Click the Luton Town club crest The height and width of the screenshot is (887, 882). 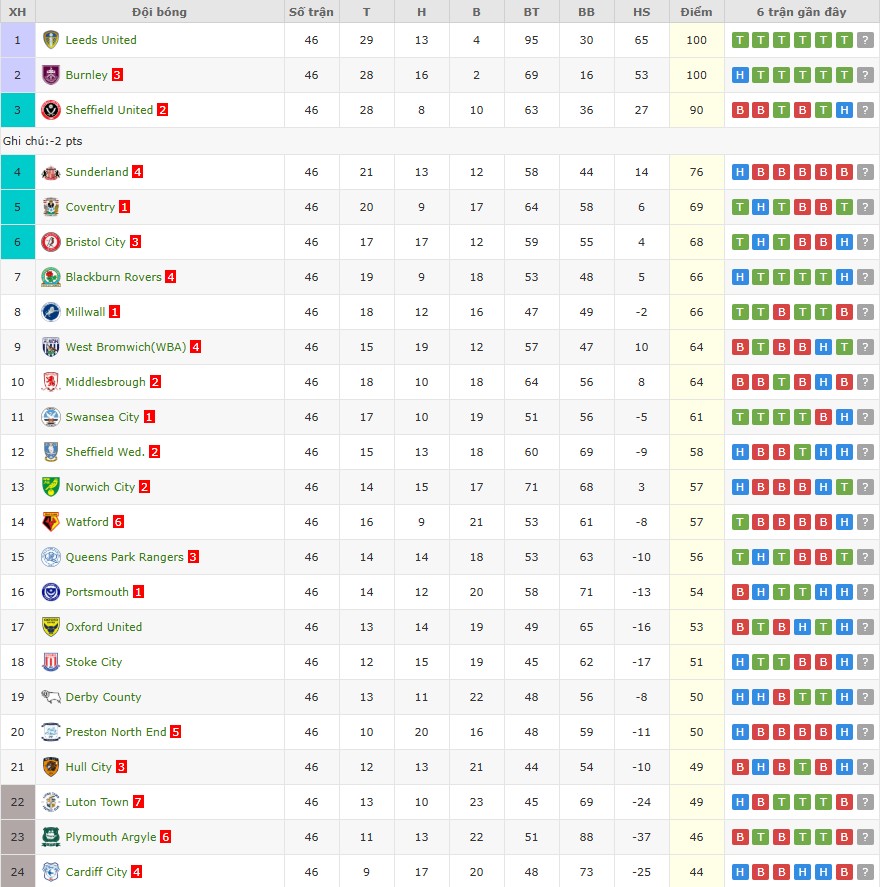pos(51,802)
